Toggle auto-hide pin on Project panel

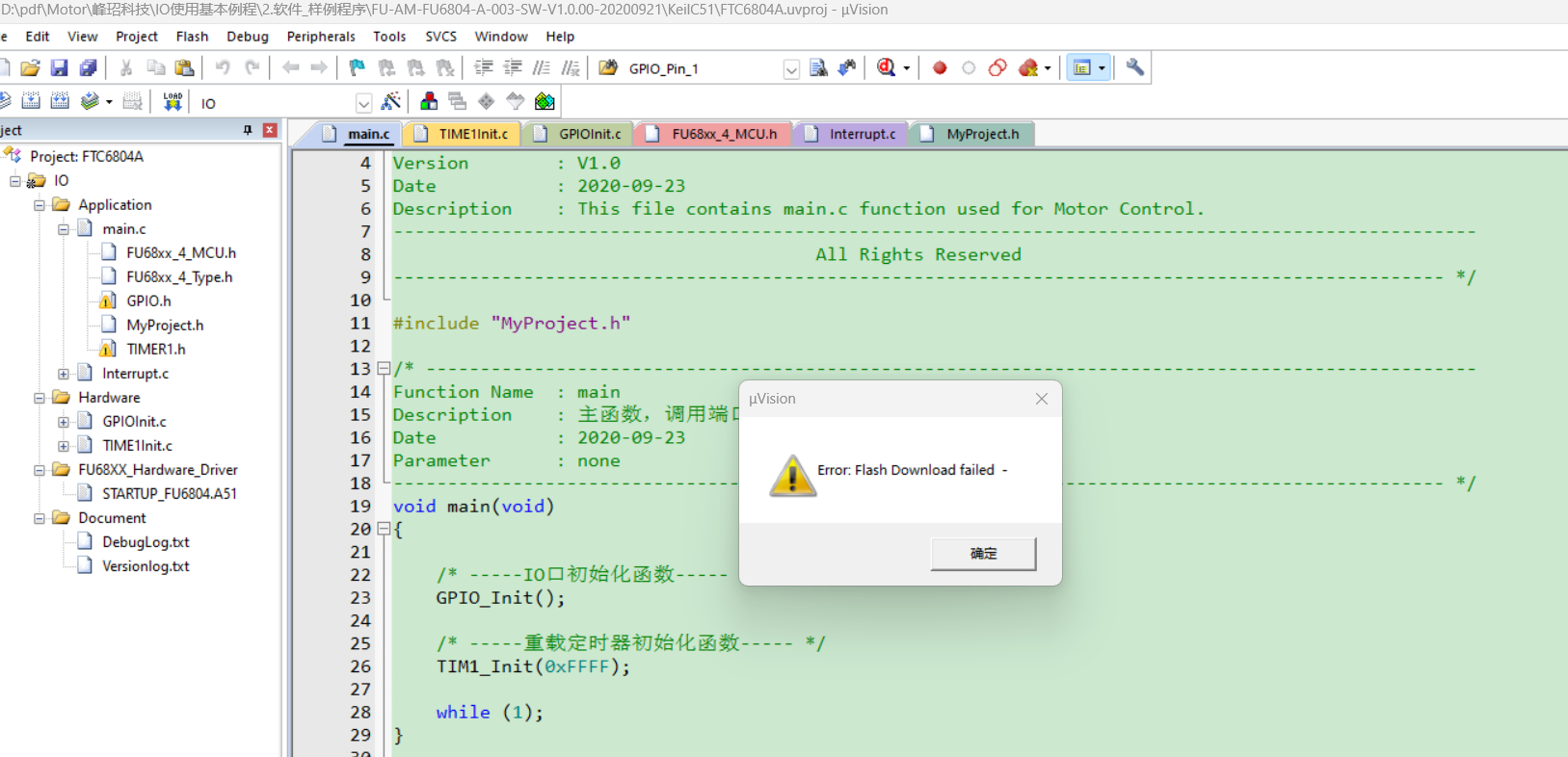coord(248,130)
